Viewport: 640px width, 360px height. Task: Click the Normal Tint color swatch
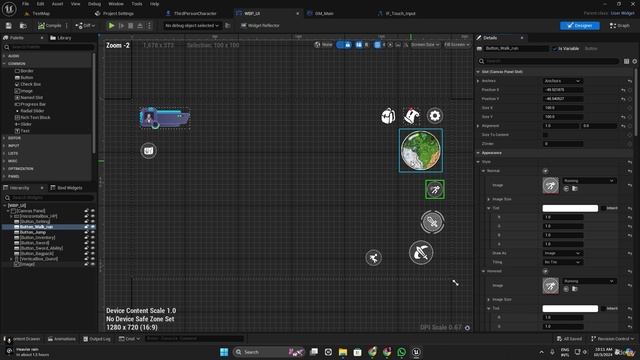point(570,209)
